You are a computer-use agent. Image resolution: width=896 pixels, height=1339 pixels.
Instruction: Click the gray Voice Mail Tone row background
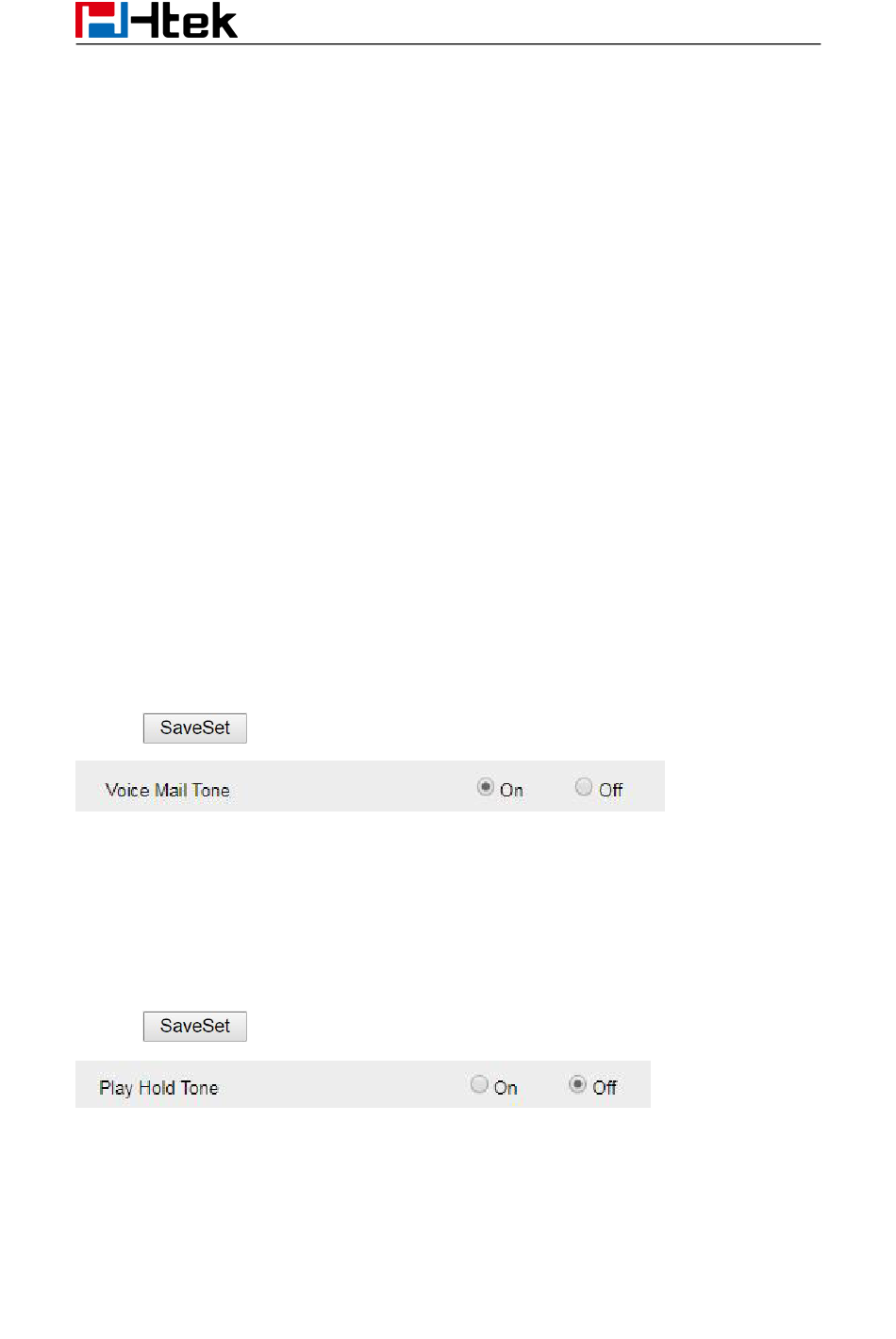point(370,786)
